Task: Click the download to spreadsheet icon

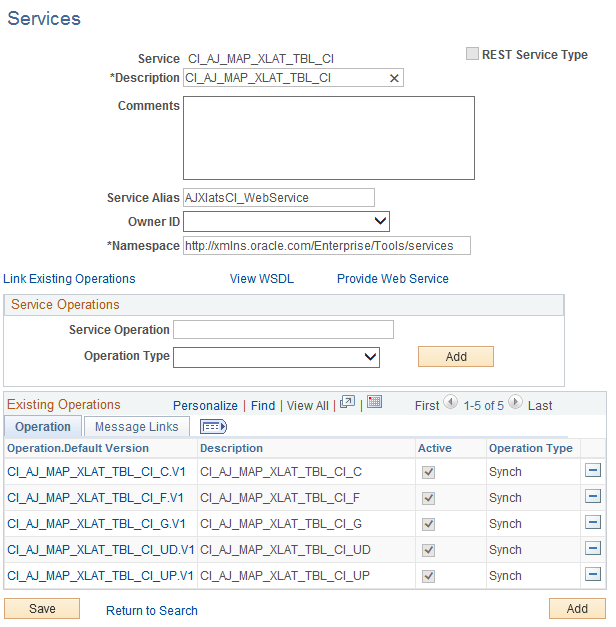Action: [375, 402]
